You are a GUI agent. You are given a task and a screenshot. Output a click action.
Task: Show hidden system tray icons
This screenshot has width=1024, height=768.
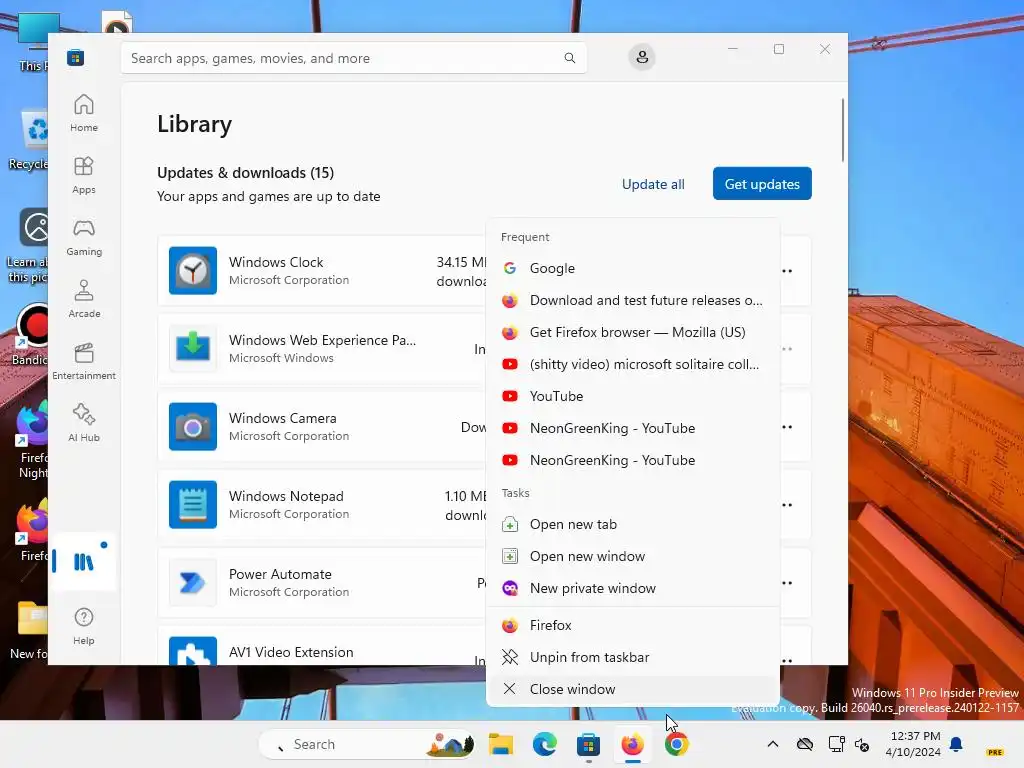point(773,744)
